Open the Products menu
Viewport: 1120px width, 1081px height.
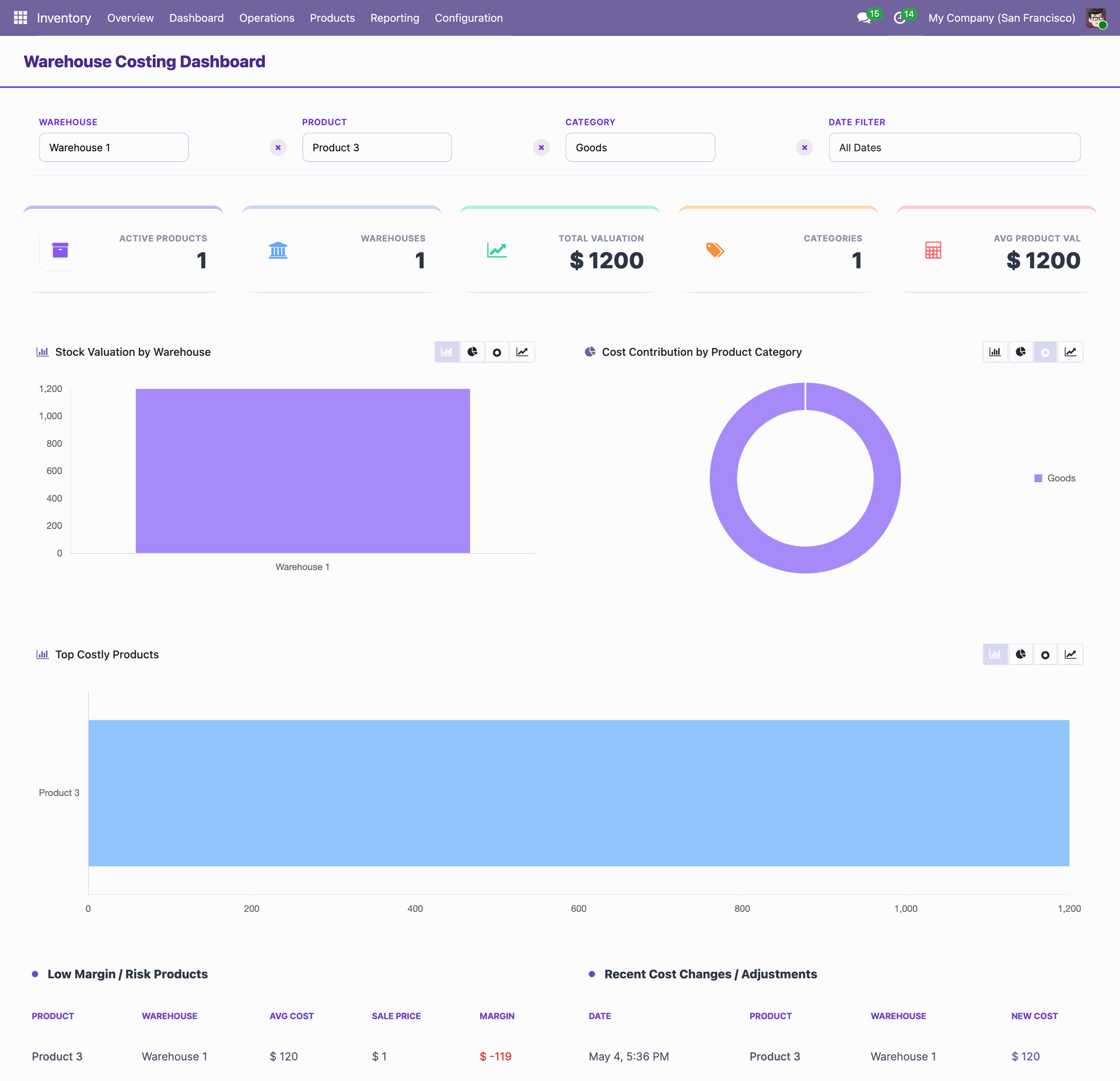tap(332, 18)
